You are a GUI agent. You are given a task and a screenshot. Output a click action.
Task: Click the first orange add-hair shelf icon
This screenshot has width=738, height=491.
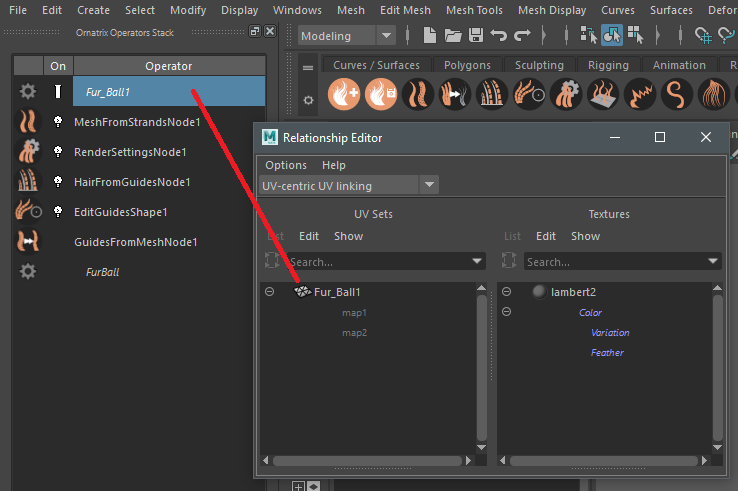pyautogui.click(x=343, y=95)
